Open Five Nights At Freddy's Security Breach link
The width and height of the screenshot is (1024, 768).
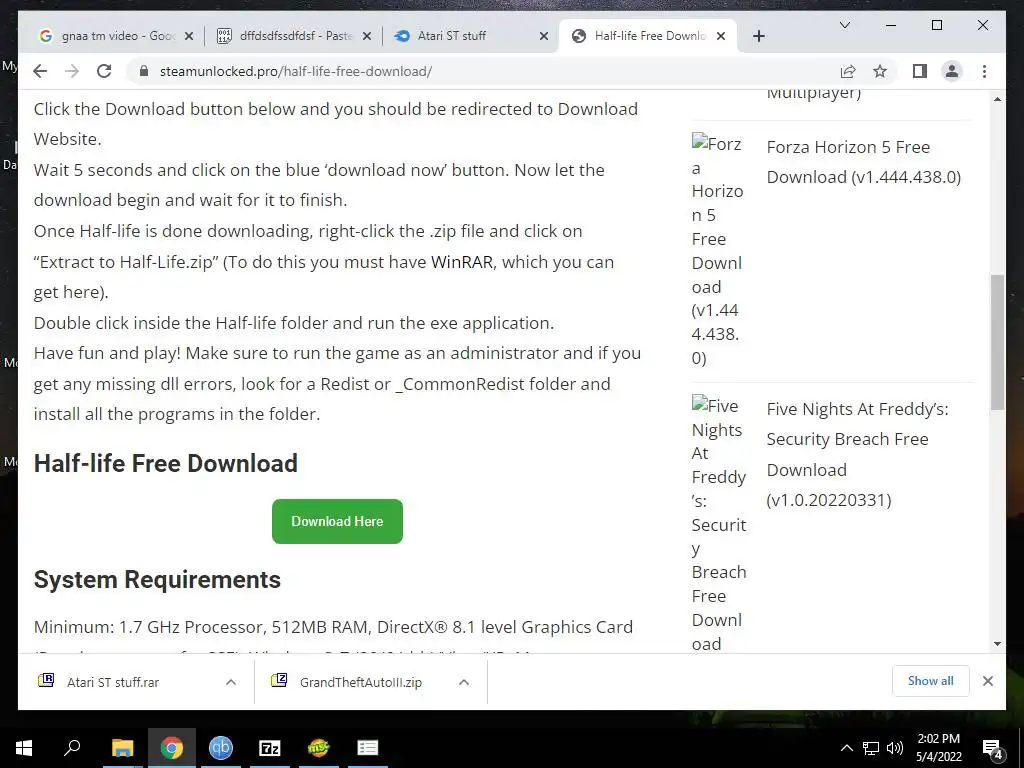[x=857, y=455]
